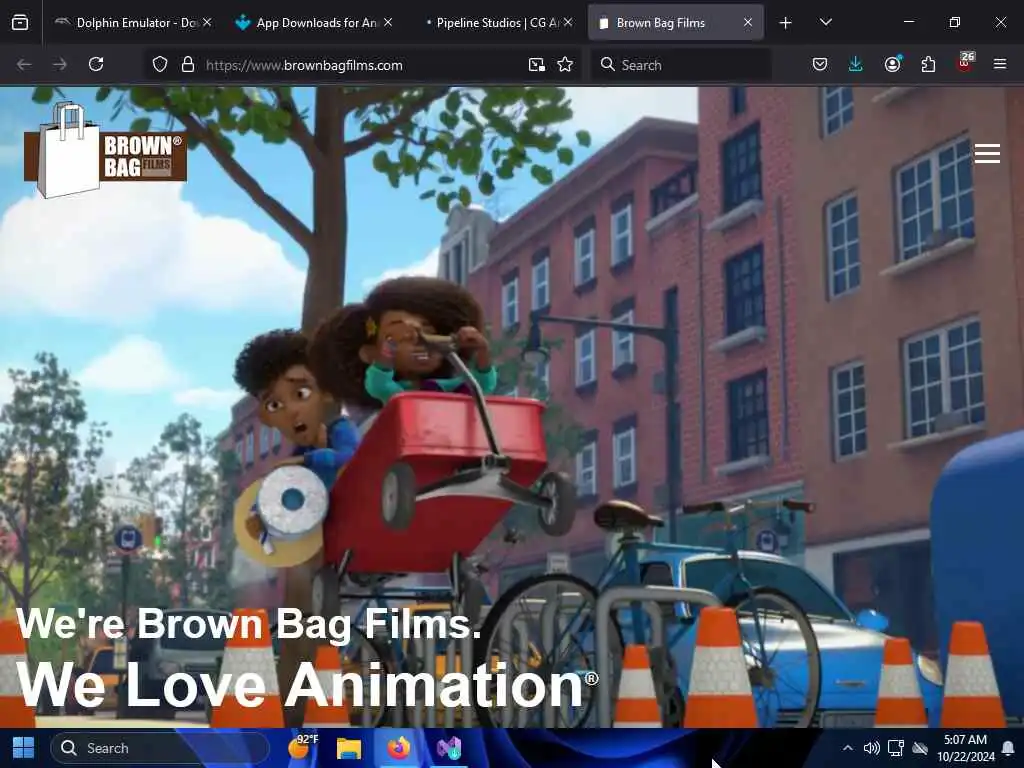Click the taskbar Search field

pyautogui.click(x=160, y=748)
